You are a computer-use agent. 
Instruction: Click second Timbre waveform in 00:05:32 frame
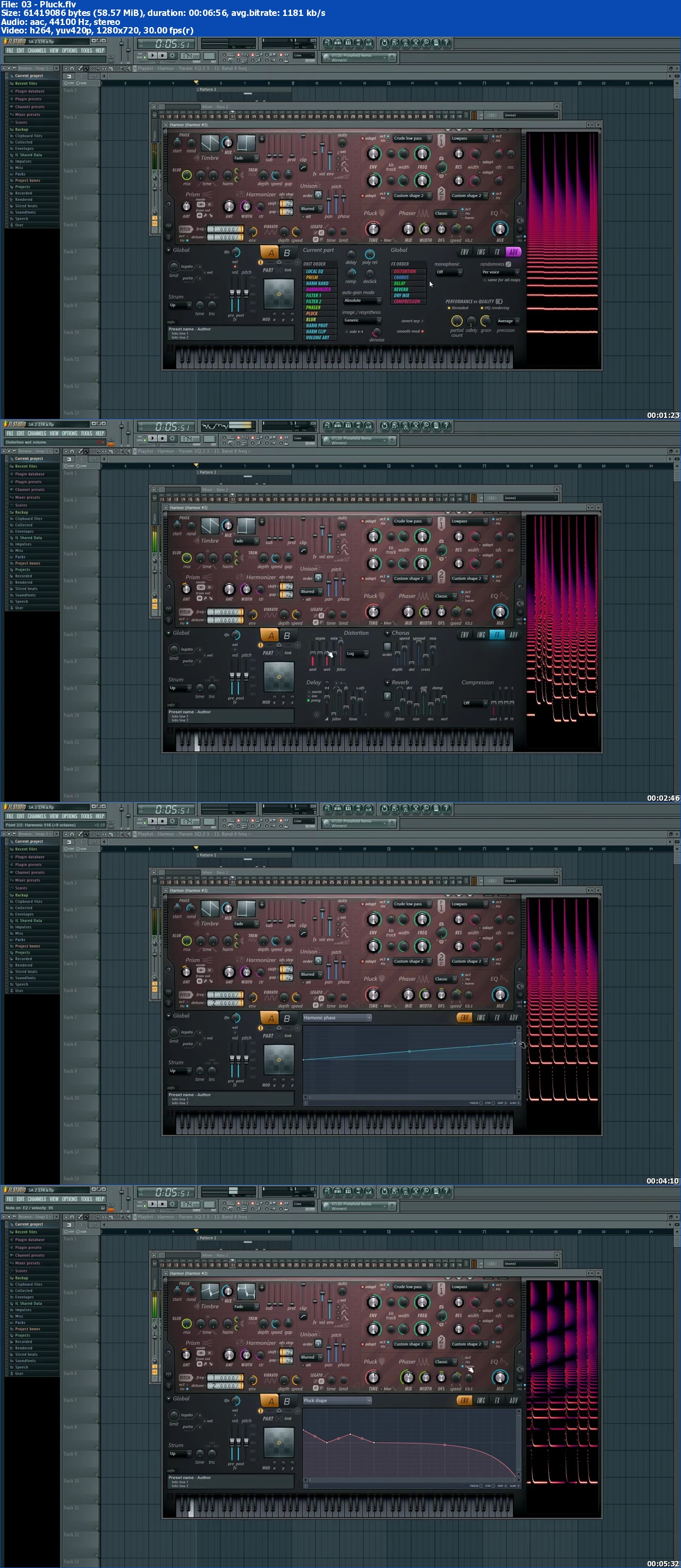246,1291
